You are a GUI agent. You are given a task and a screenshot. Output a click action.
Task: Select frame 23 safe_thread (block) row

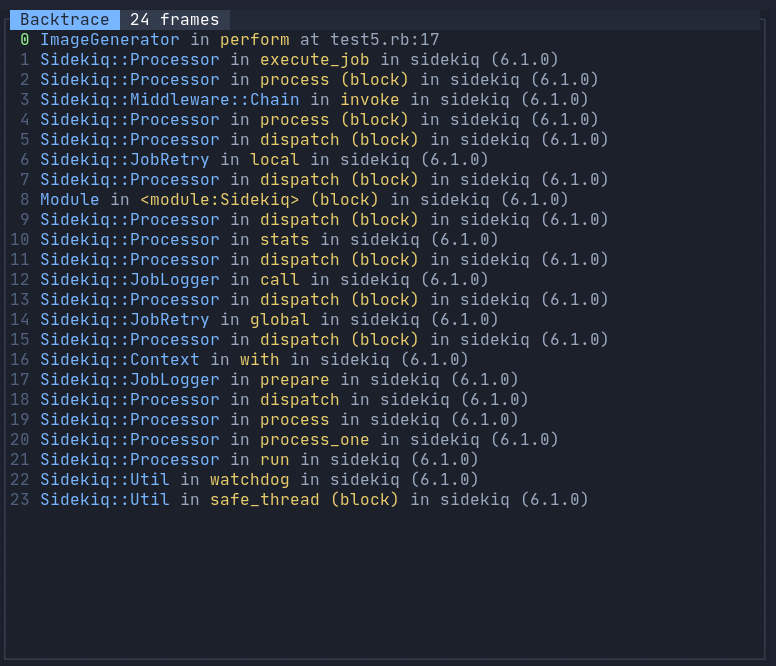pos(385,499)
